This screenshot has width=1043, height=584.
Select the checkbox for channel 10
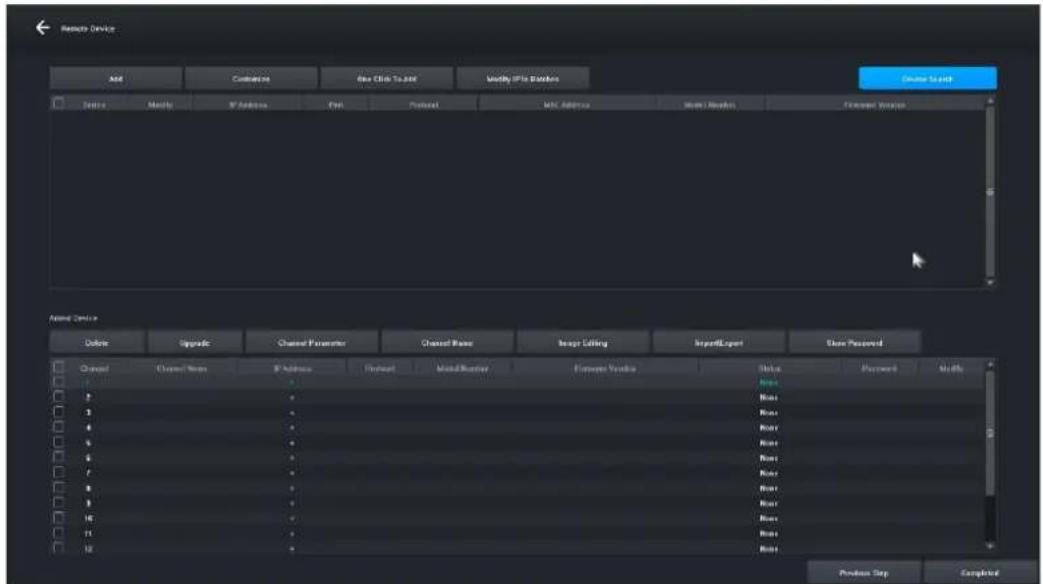tap(59, 518)
